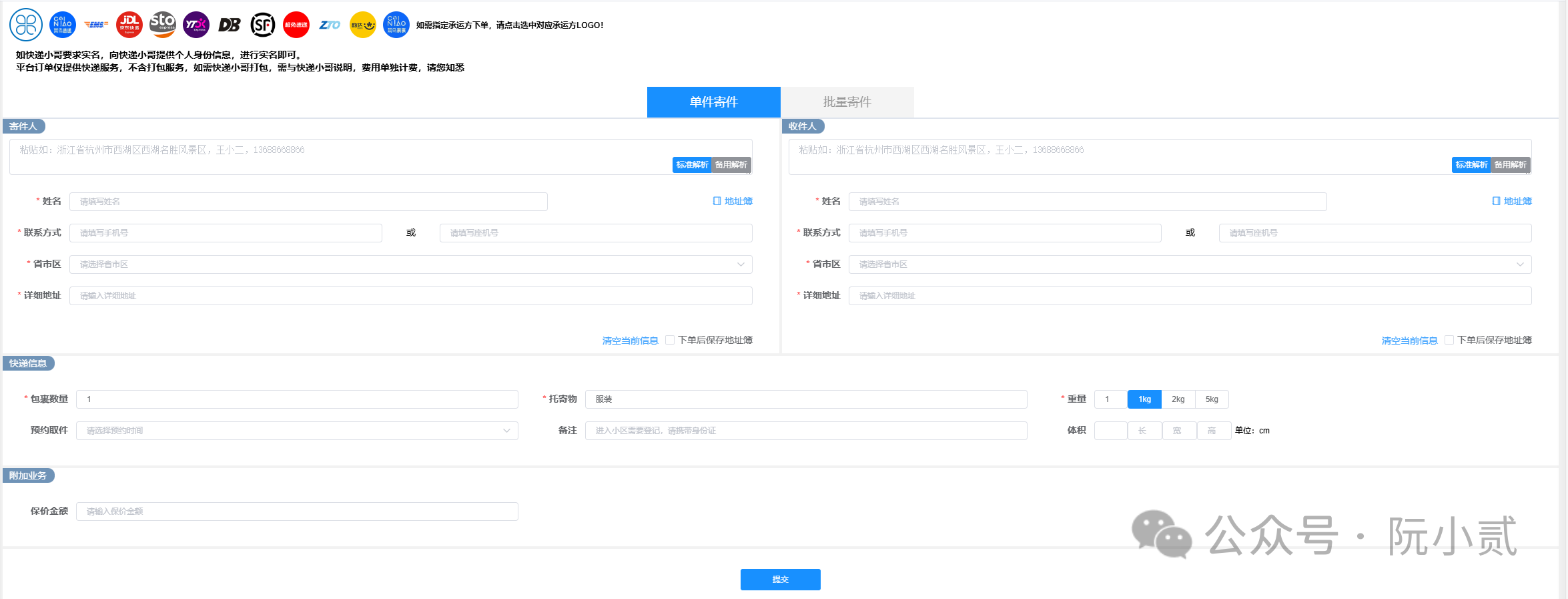Click the 收件人 section label
Screen dimensions: 1568x599
coord(803,126)
